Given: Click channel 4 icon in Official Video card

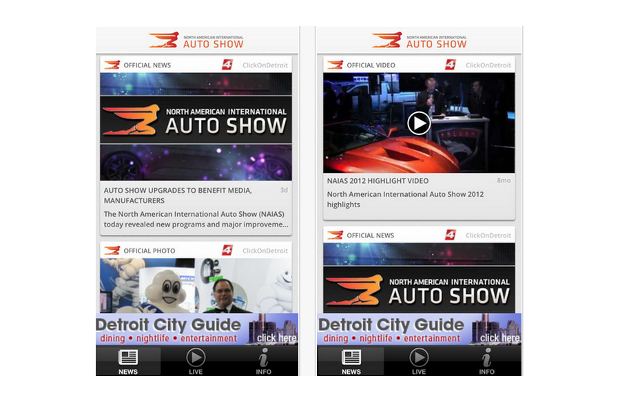Looking at the screenshot, I should pyautogui.click(x=450, y=64).
